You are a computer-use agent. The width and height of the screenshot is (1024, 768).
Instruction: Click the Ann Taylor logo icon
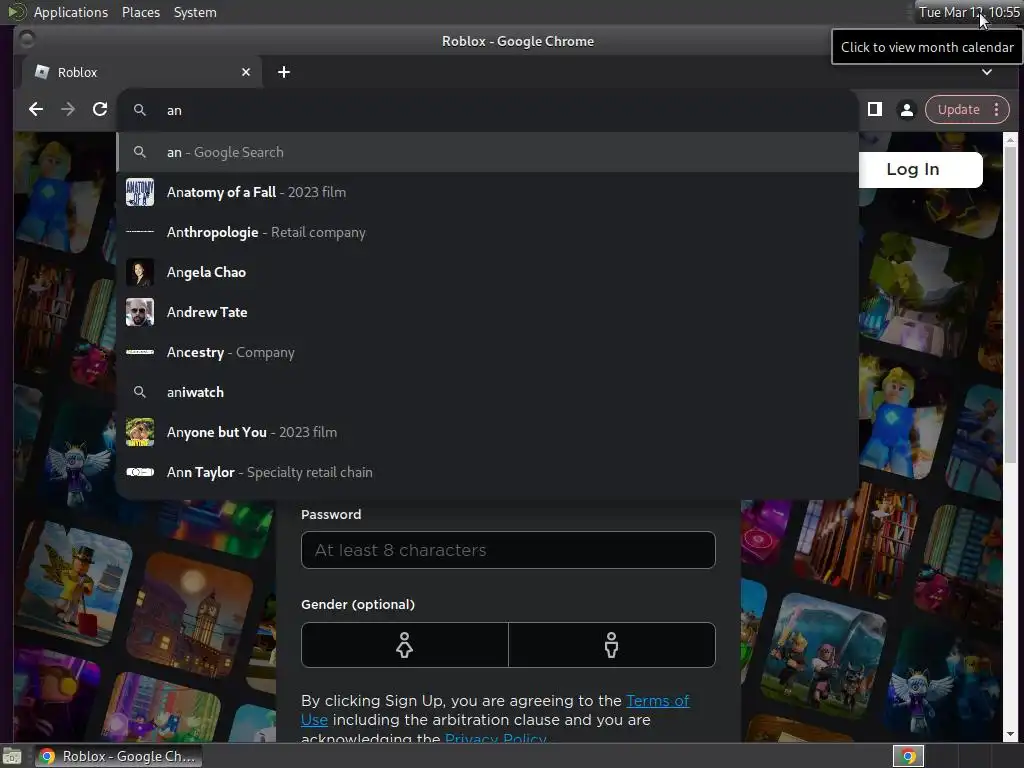(x=140, y=472)
